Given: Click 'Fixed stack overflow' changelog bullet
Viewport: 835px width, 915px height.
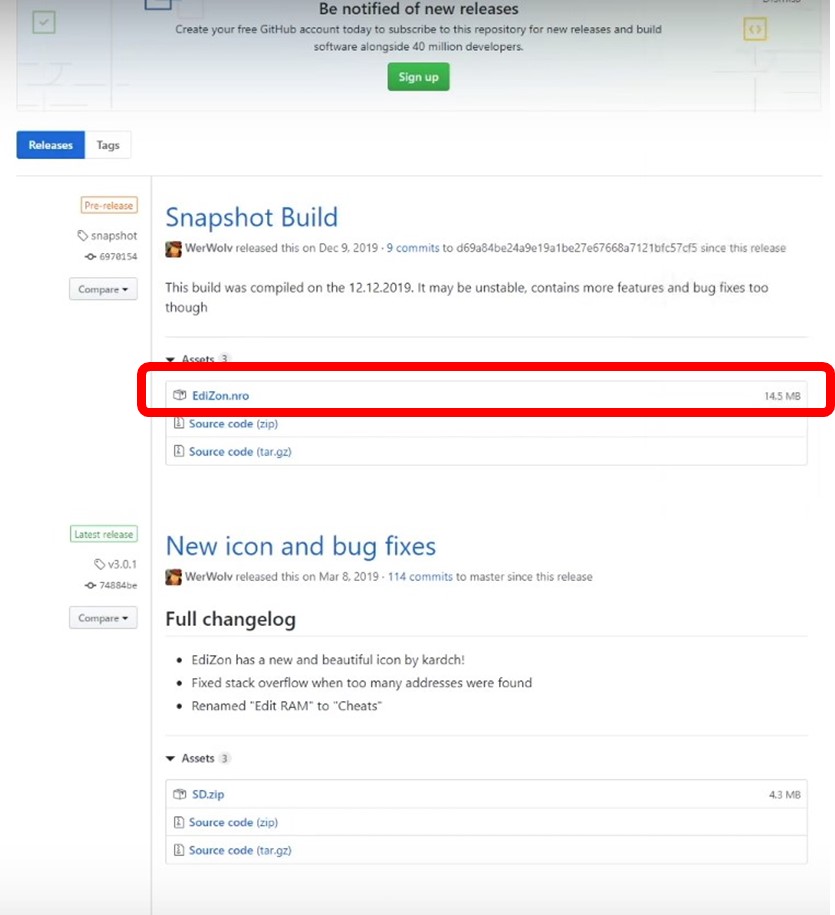Looking at the screenshot, I should click(x=362, y=683).
